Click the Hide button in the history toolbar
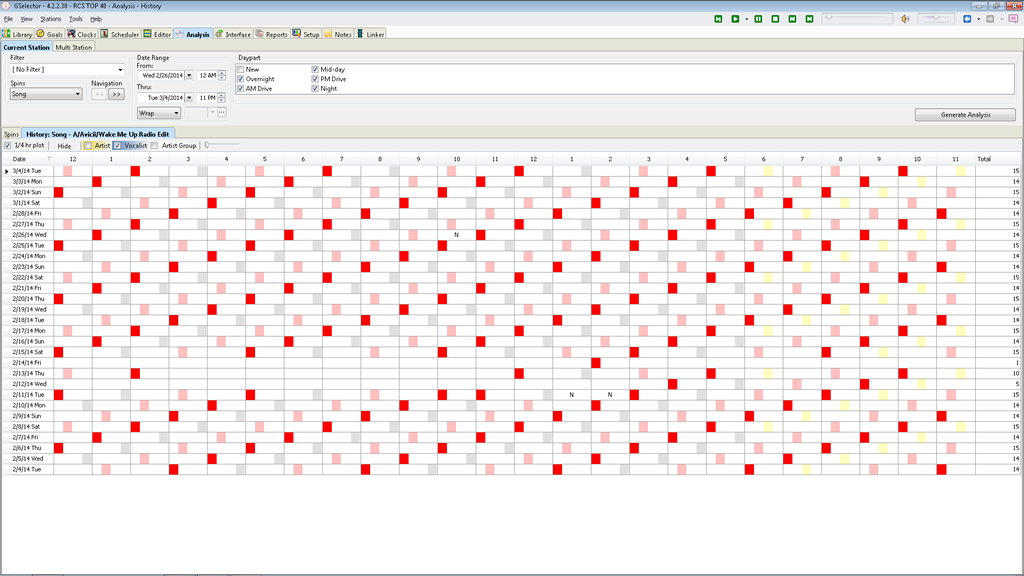 pos(64,146)
